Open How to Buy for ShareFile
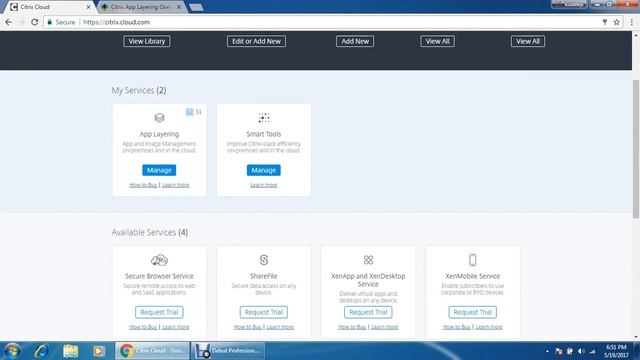Viewport: 640px width, 360px height. pyautogui.click(x=248, y=327)
